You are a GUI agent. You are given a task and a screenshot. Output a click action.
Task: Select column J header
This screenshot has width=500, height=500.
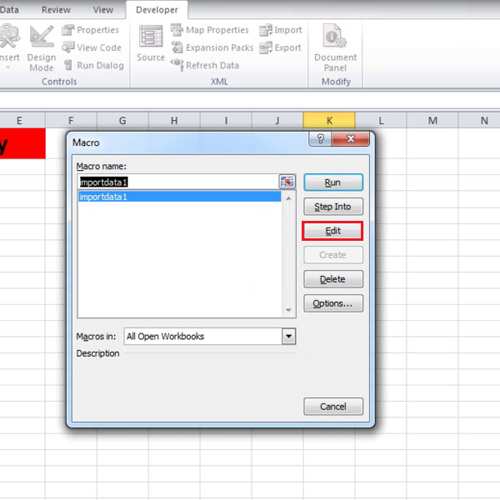(x=277, y=120)
